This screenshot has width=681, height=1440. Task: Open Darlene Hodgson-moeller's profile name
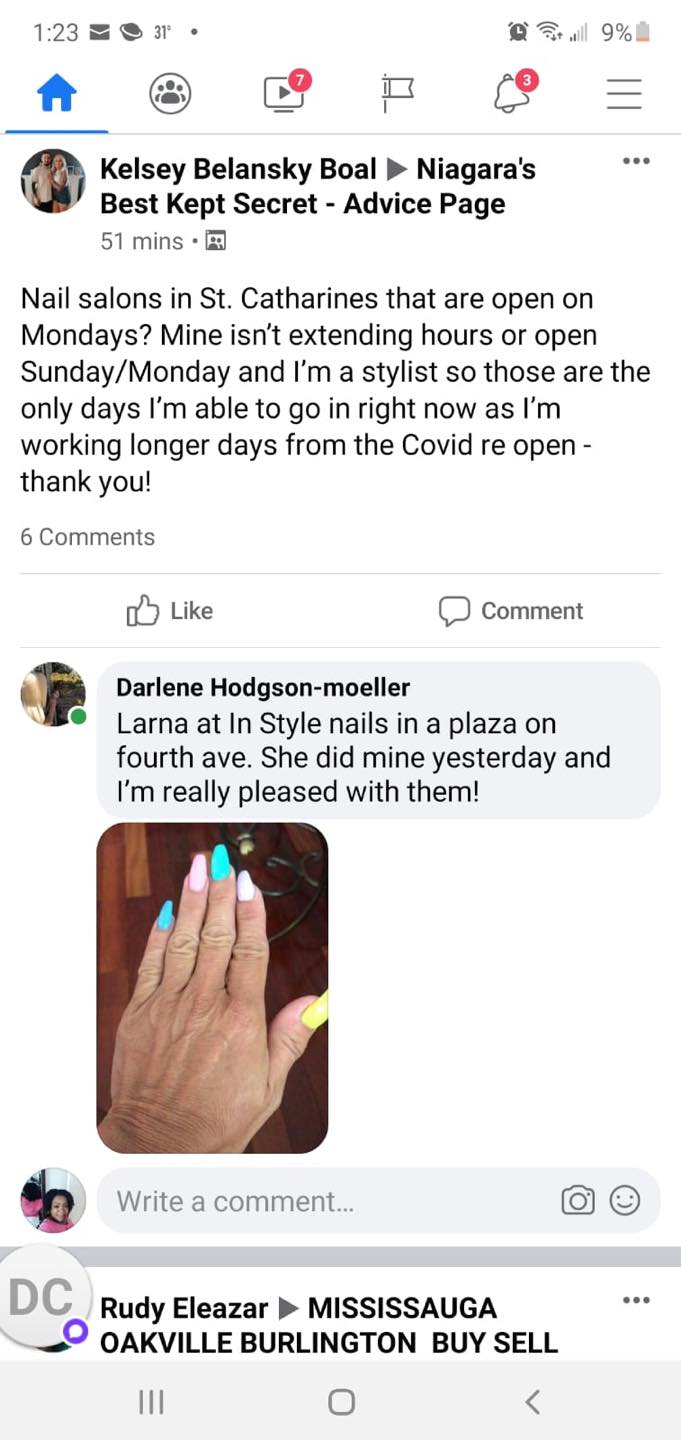pos(263,687)
